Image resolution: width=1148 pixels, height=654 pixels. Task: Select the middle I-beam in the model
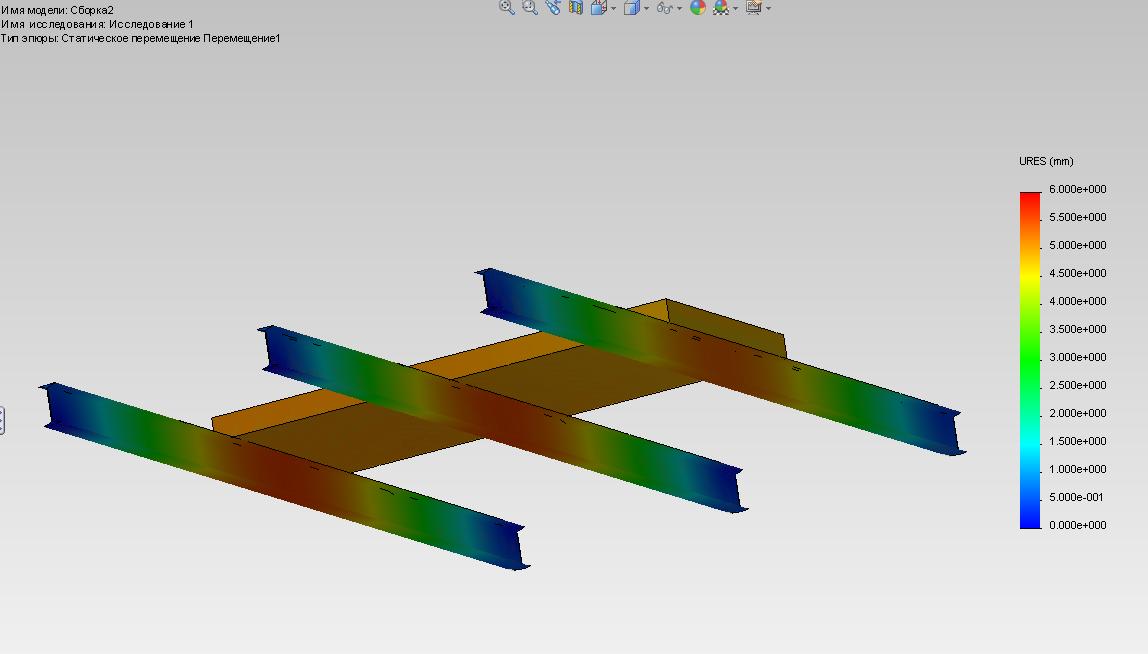503,418
